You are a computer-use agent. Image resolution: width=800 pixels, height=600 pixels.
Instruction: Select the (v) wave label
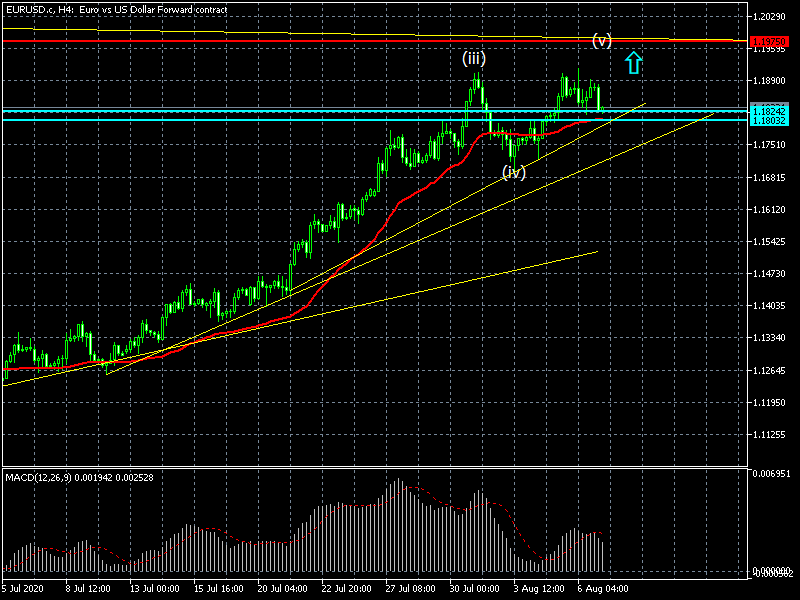[x=601, y=40]
